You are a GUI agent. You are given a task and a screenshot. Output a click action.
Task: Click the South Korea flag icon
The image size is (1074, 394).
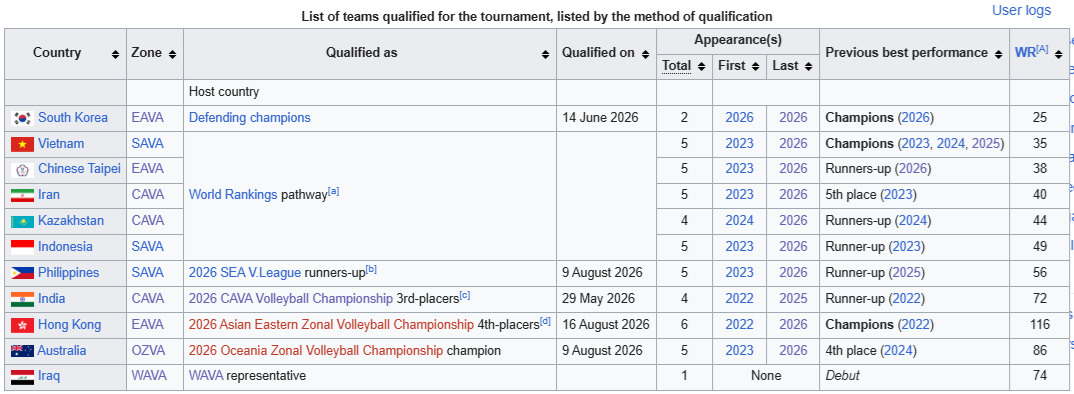(23, 118)
